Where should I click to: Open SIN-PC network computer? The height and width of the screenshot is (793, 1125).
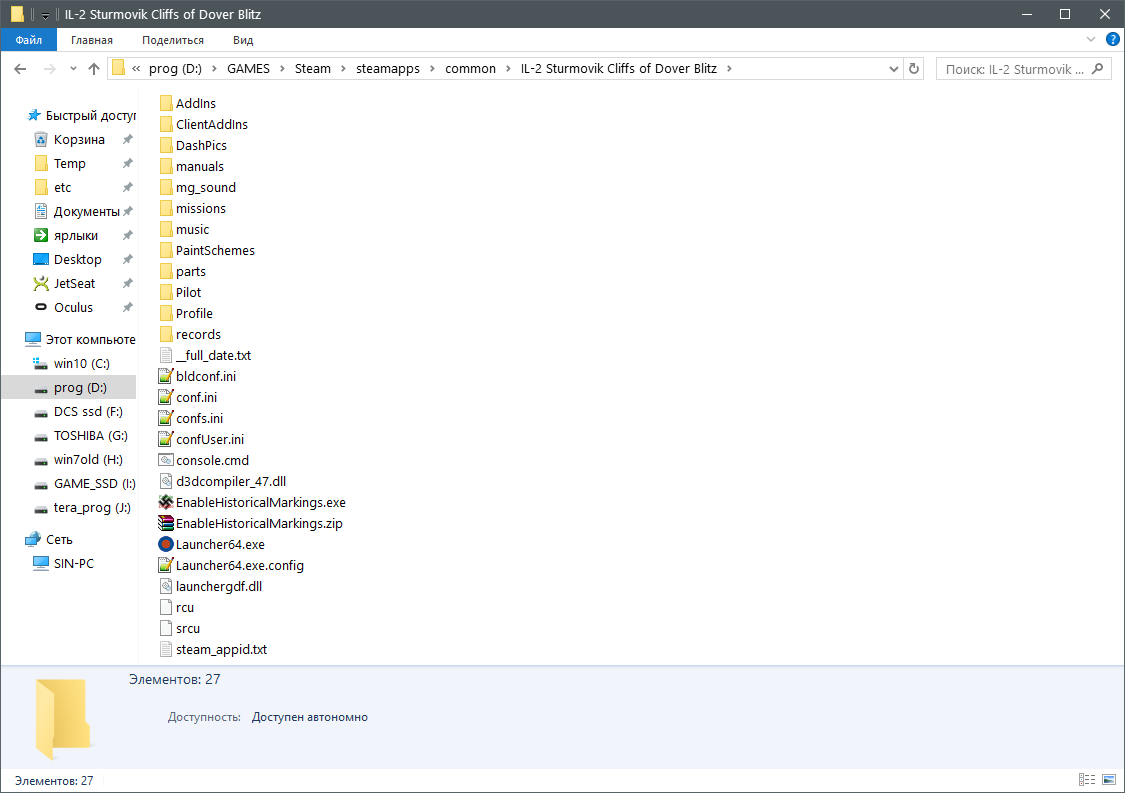pos(73,564)
